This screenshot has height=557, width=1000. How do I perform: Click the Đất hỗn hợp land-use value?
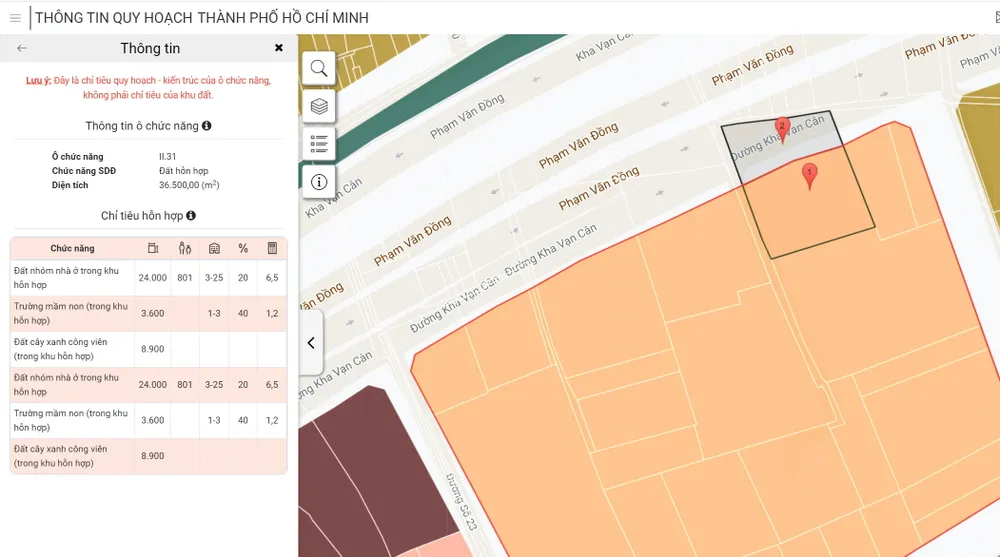(x=183, y=171)
